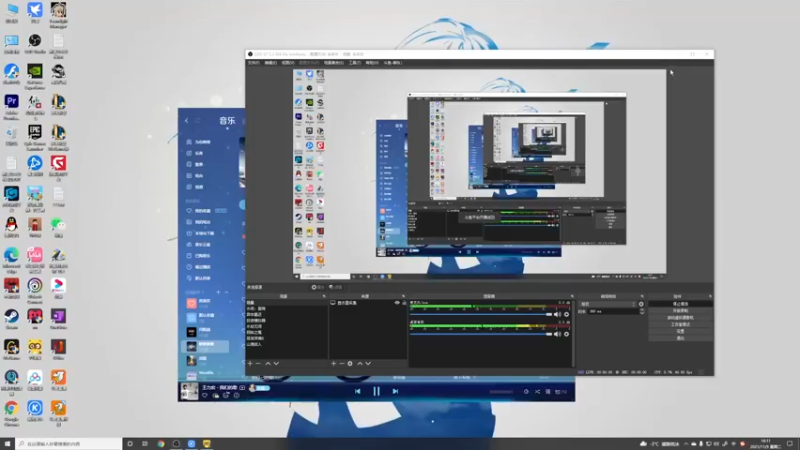Pop out the audio mixer dock panel
The image size is (800, 450).
(571, 296)
